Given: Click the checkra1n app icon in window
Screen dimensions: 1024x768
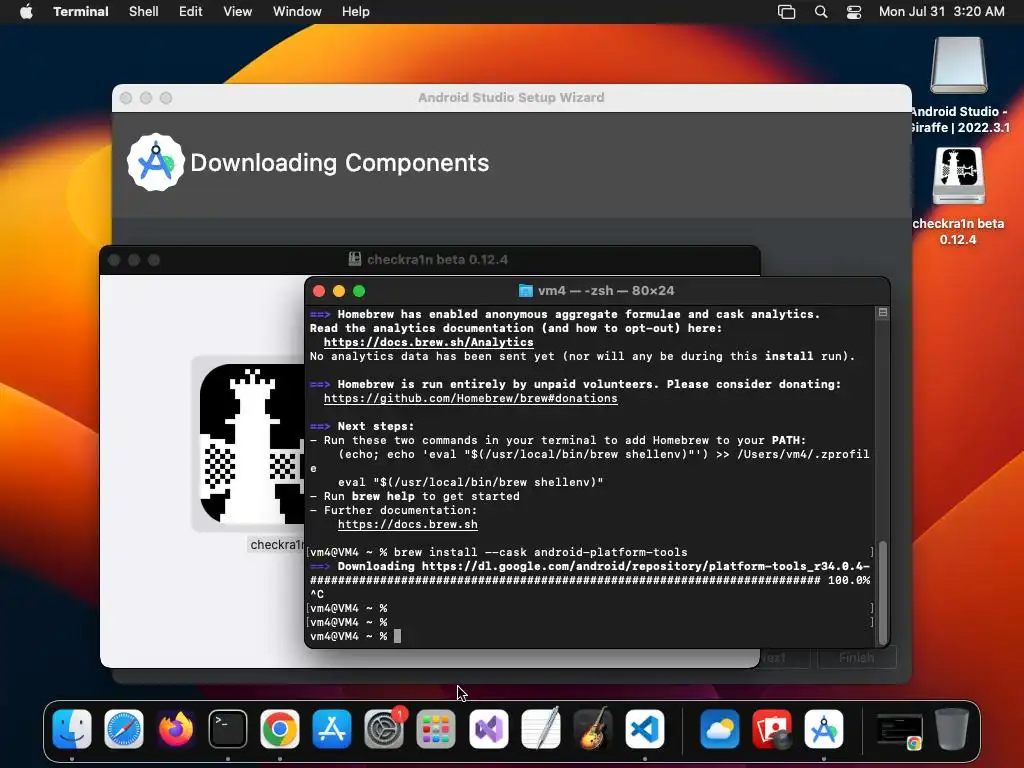Looking at the screenshot, I should (251, 444).
